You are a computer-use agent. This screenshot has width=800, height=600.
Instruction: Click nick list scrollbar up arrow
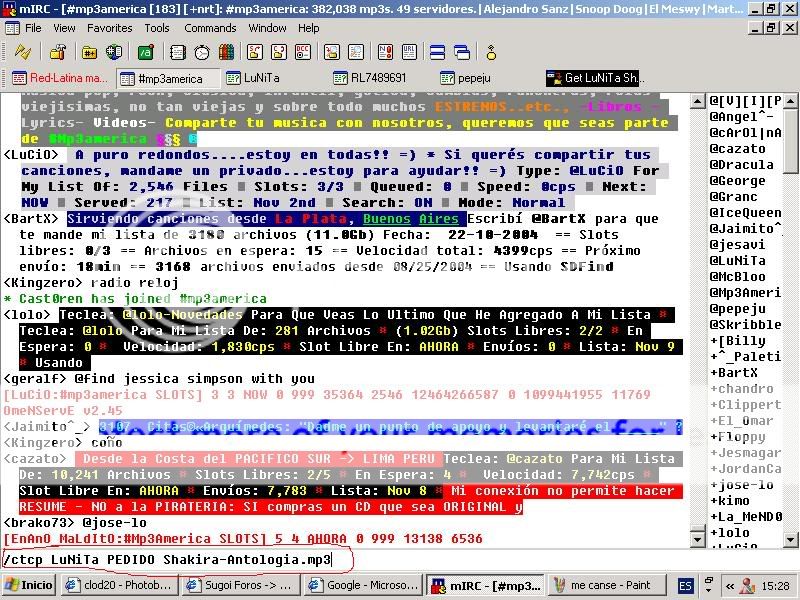(790, 101)
